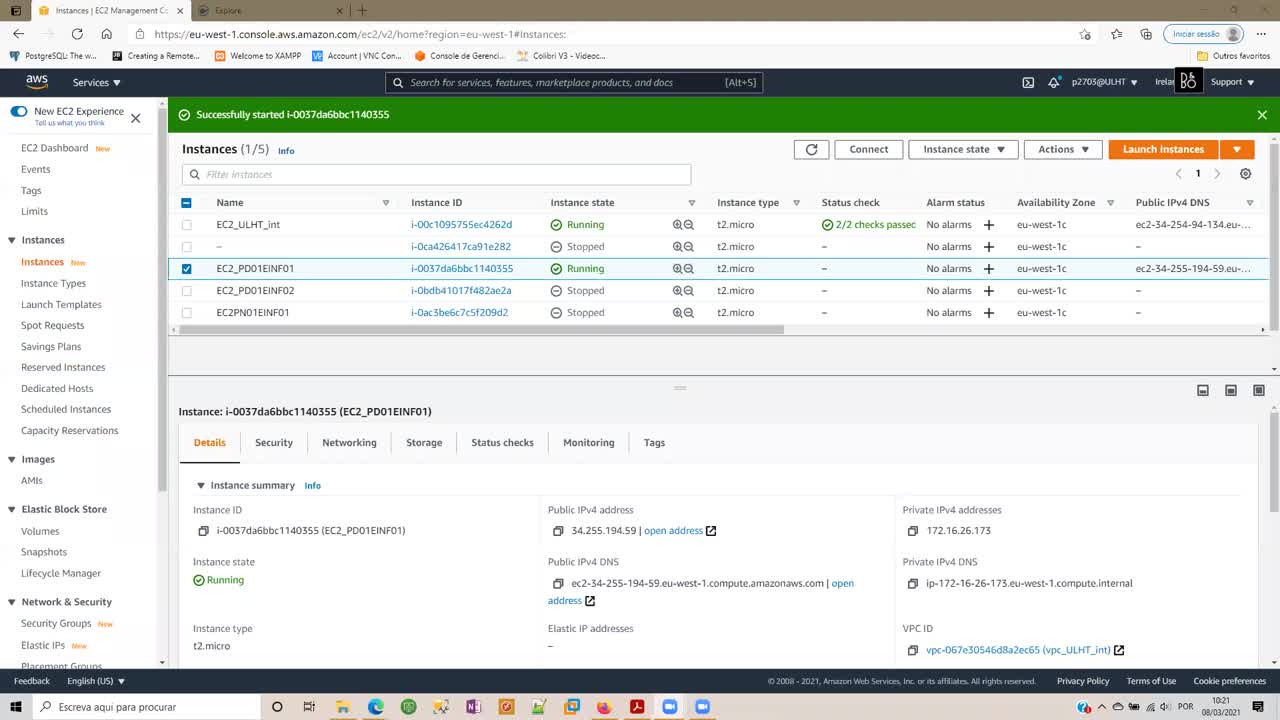1280x720 pixels.
Task: Open the Feedback link in the footer
Action: 32,681
